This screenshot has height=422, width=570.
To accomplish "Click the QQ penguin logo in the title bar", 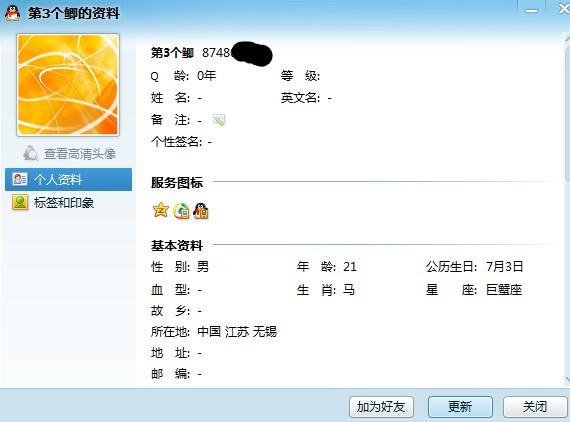I will click(12, 13).
